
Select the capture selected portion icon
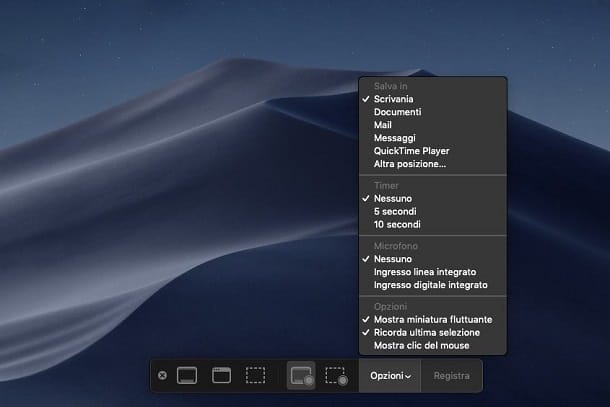[x=255, y=375]
